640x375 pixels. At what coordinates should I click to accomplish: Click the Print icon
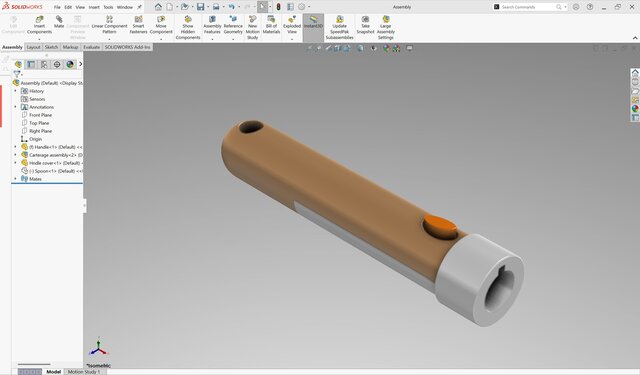216,7
